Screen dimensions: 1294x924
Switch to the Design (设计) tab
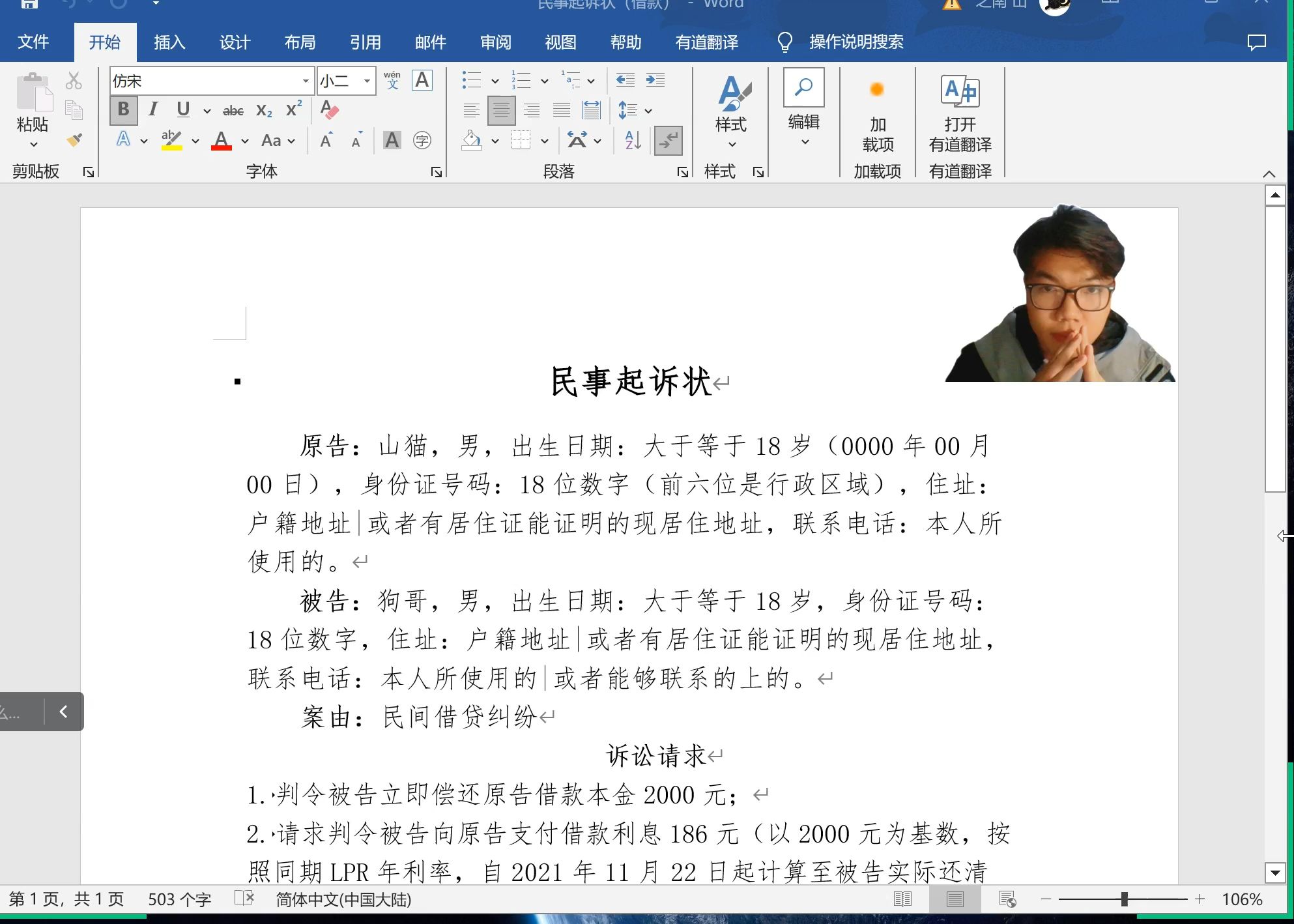(x=235, y=42)
